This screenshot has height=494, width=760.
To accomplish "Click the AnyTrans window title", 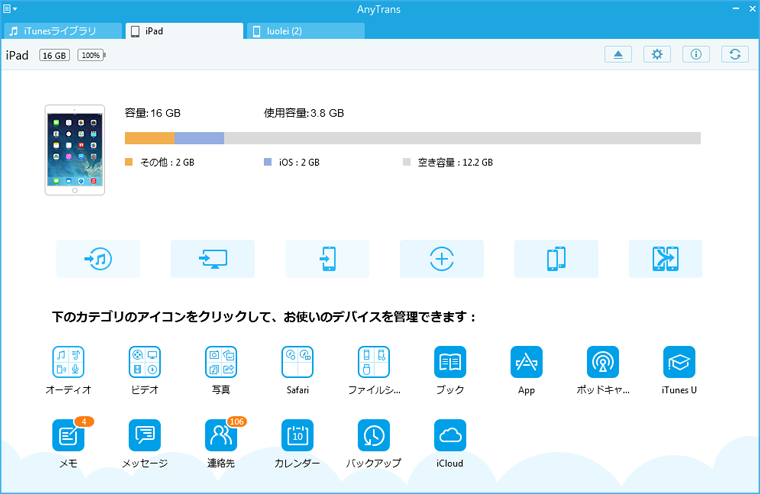I will point(379,9).
